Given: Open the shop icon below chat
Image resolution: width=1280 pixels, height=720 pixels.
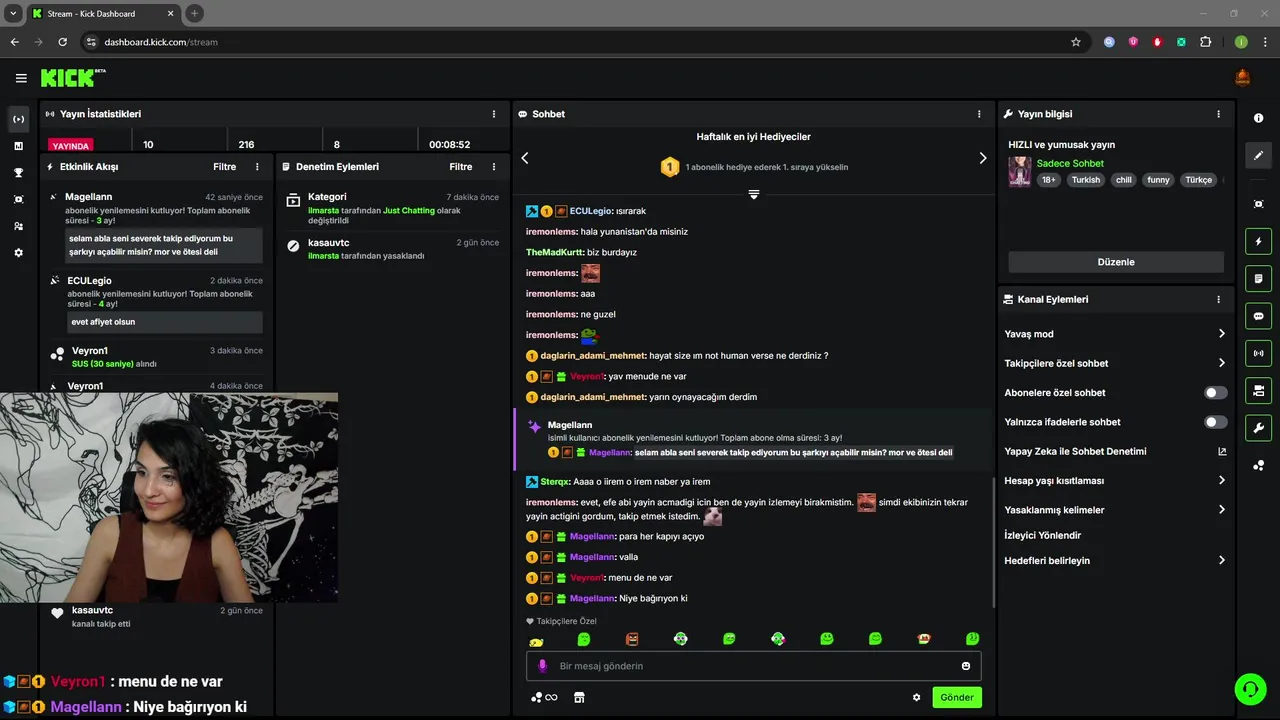Looking at the screenshot, I should click(578, 697).
